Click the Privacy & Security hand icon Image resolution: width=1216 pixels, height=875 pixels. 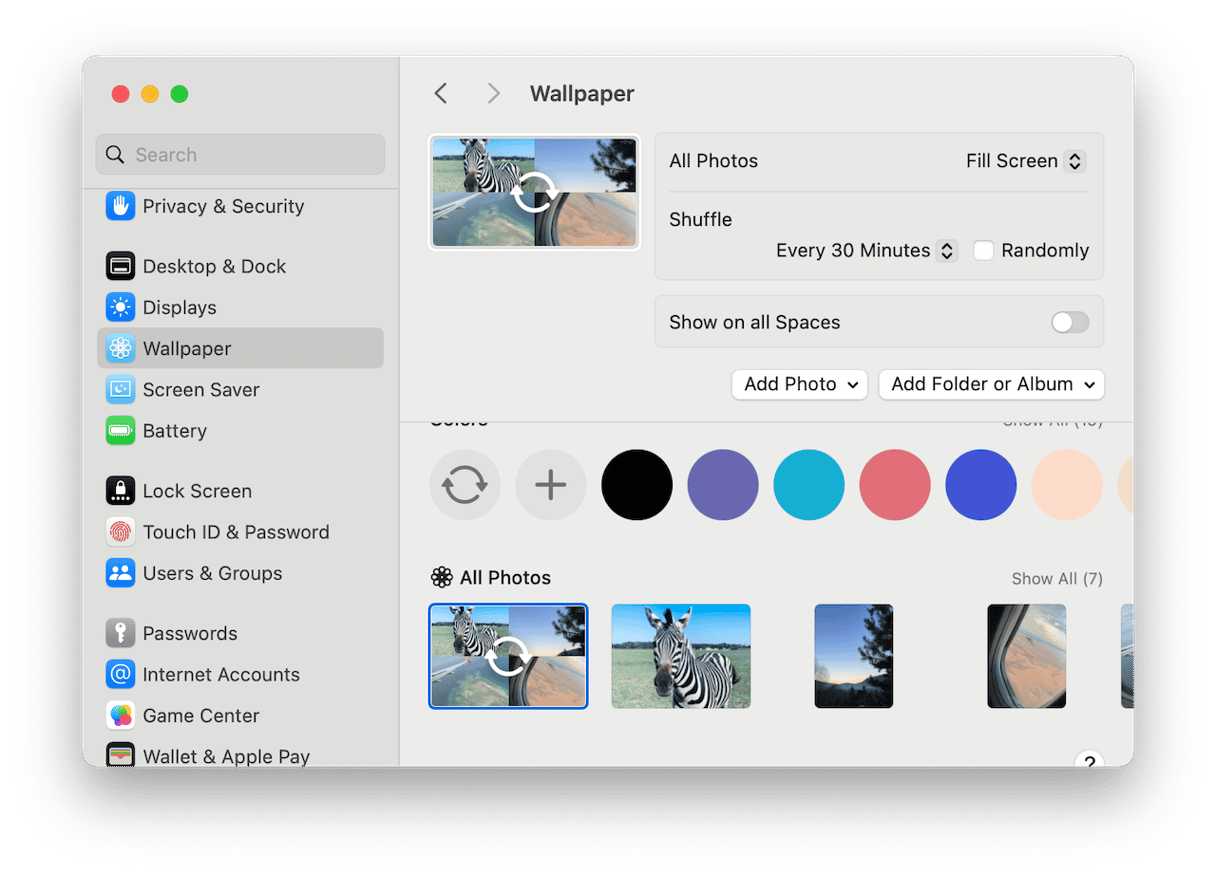(x=120, y=206)
